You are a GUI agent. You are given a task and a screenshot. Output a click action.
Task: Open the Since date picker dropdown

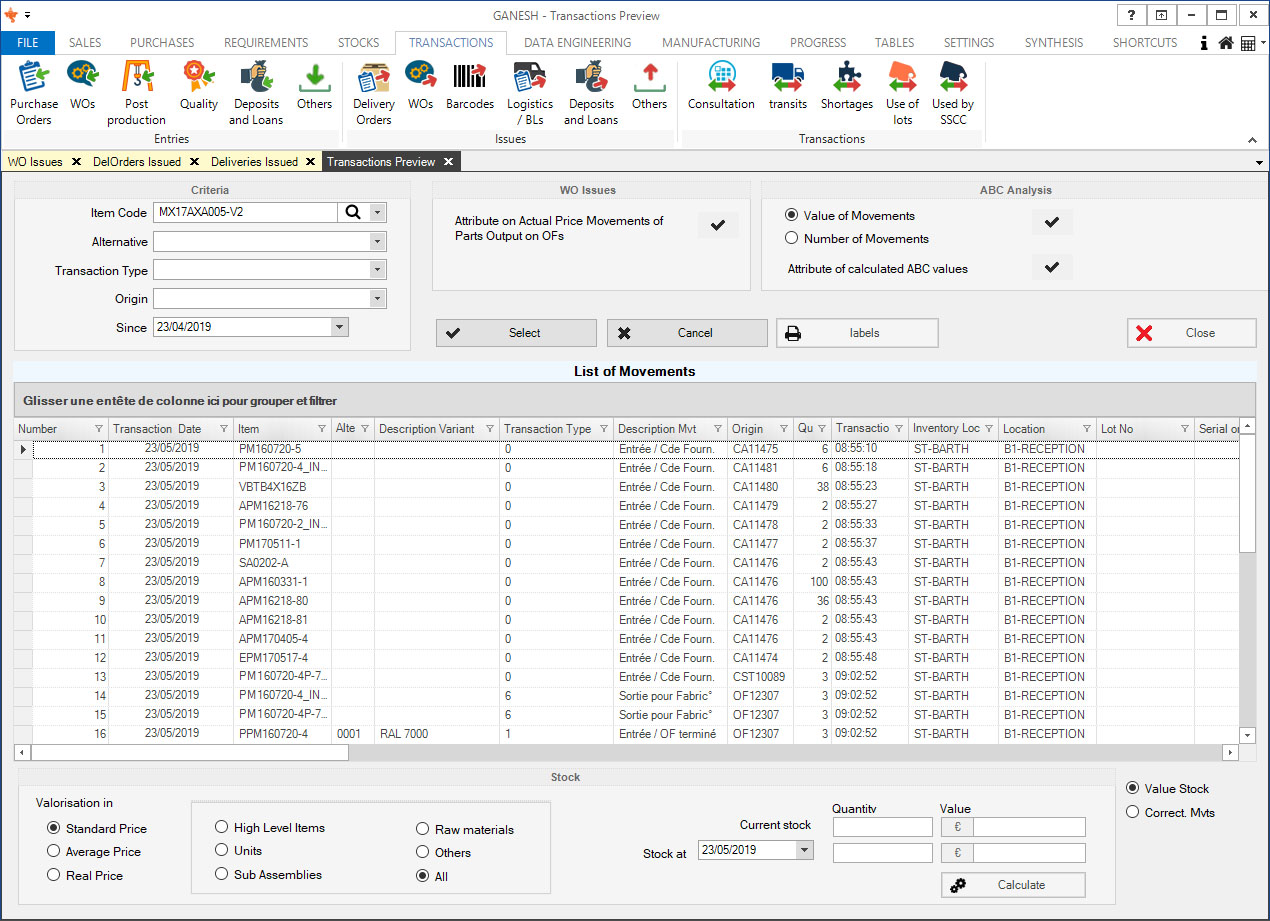click(339, 327)
